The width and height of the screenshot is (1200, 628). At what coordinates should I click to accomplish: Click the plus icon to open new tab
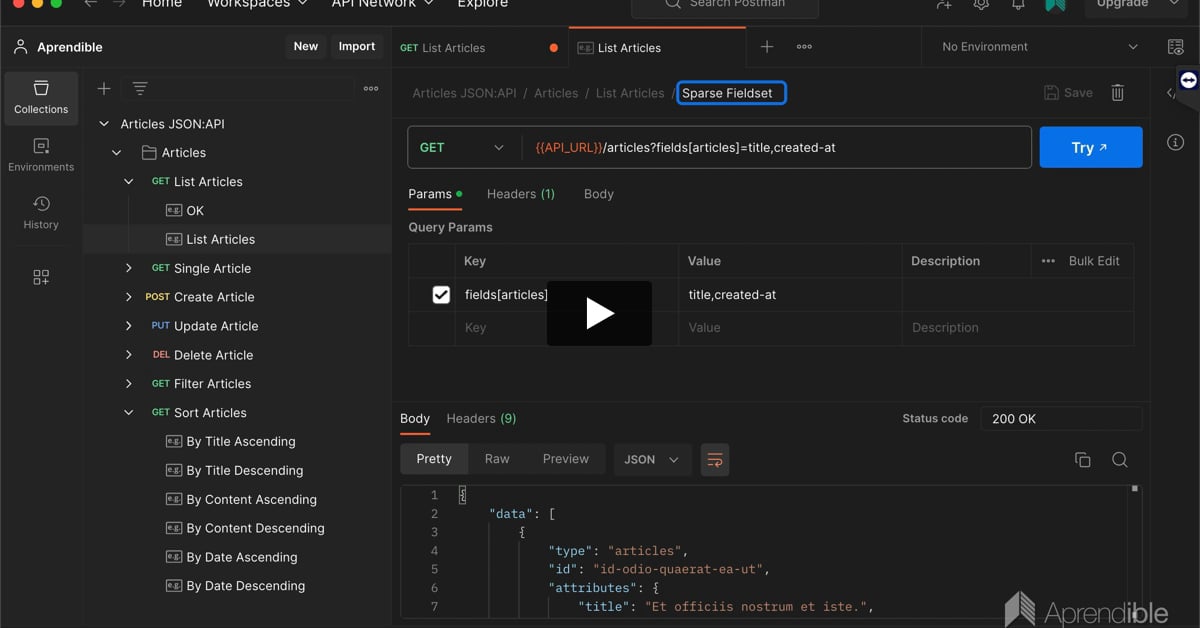point(767,47)
